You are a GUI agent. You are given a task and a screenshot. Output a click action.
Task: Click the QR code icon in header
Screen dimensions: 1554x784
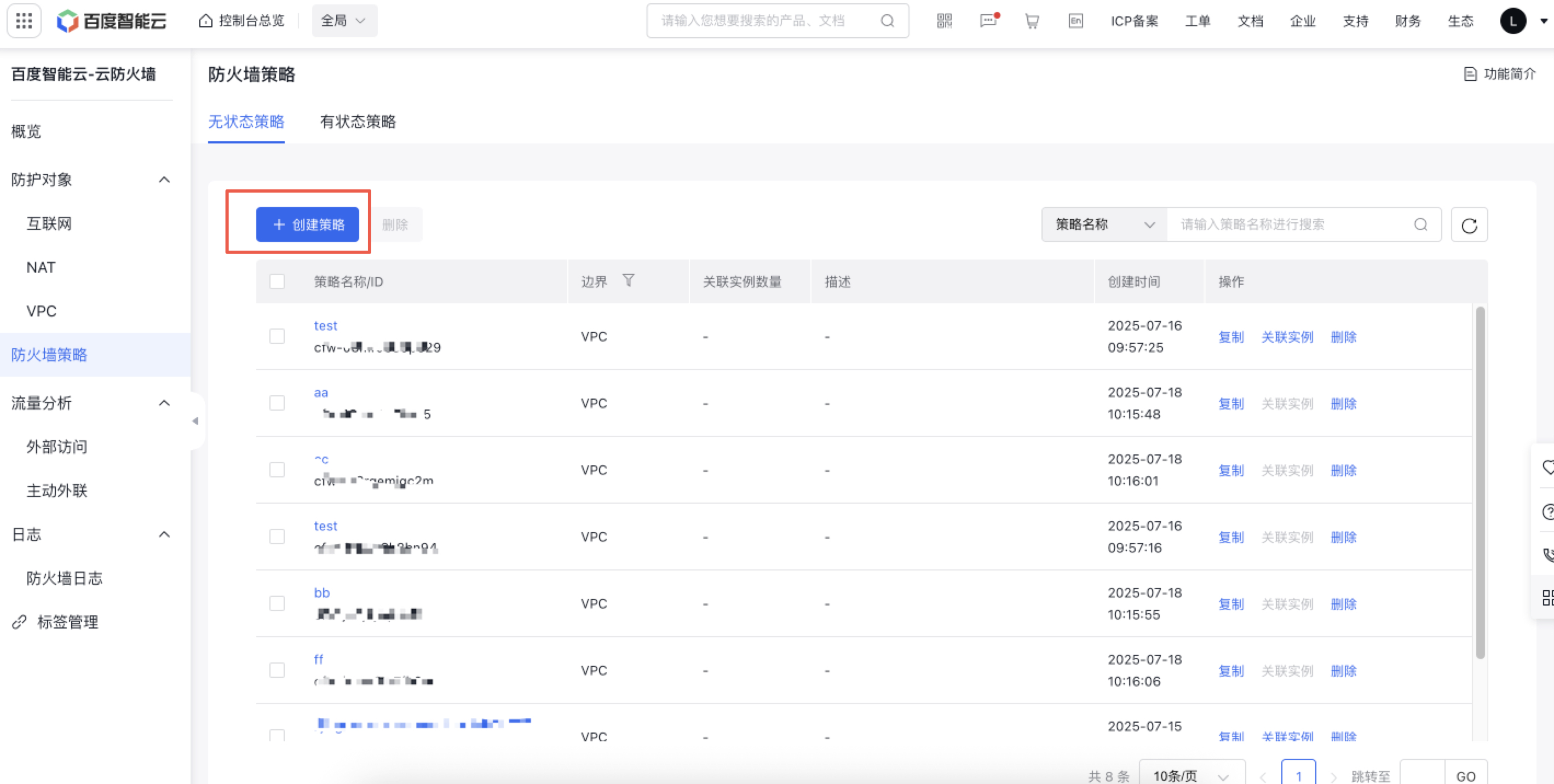[x=944, y=21]
